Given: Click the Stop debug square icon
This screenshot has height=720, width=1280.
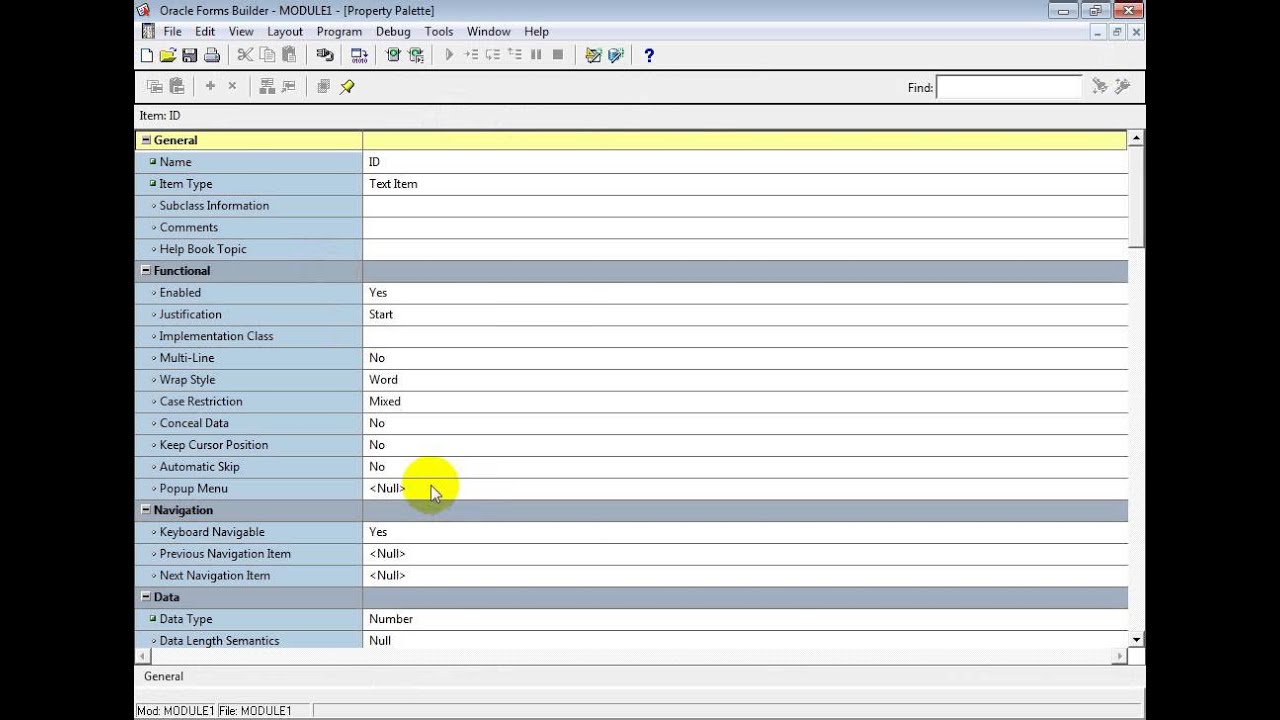Looking at the screenshot, I should click(x=558, y=55).
